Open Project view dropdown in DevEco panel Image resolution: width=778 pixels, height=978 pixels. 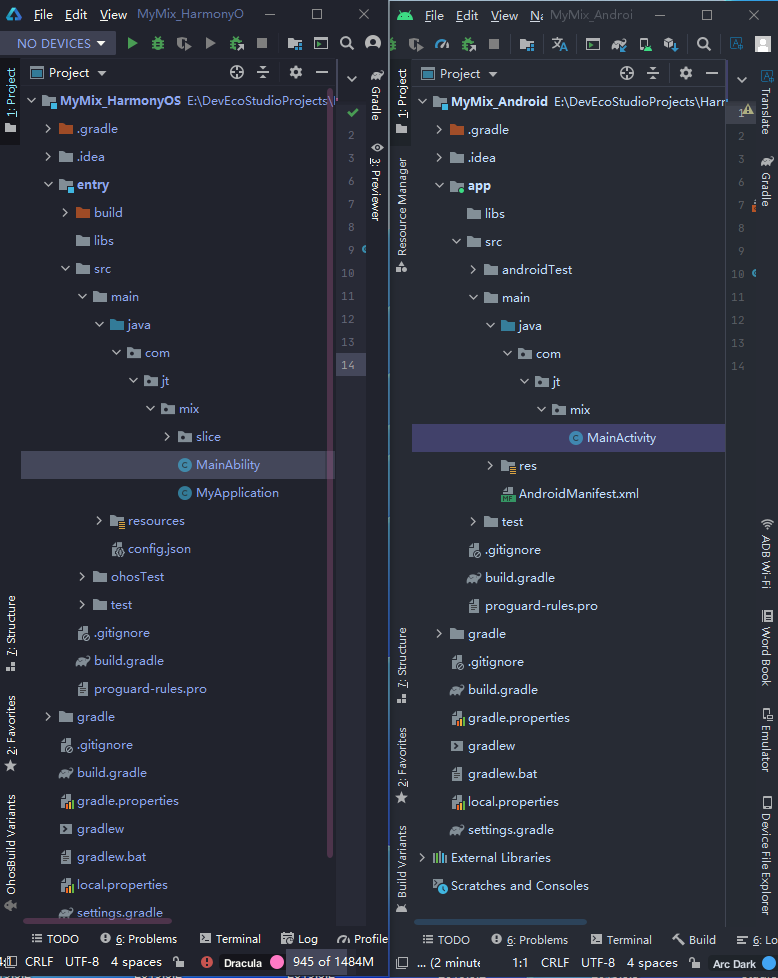click(x=68, y=72)
